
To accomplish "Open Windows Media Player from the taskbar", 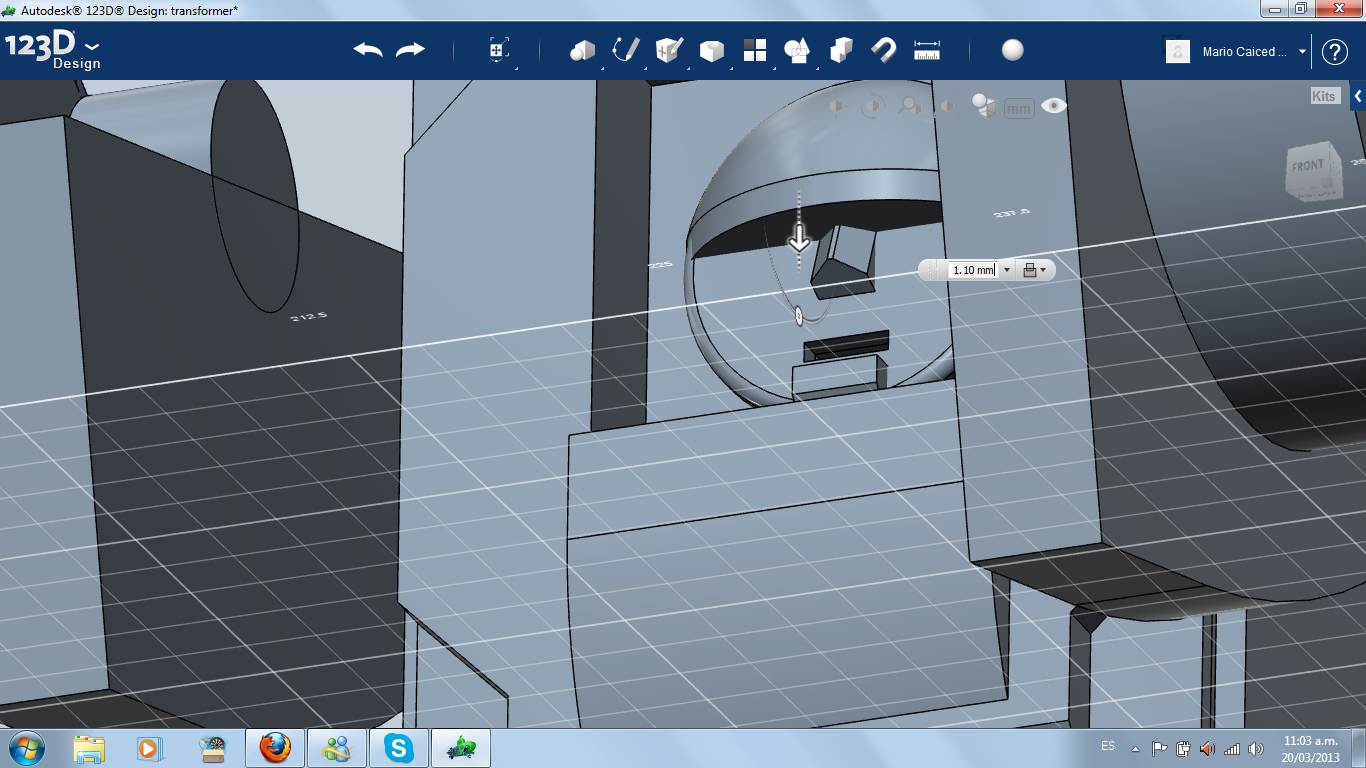I will point(151,748).
